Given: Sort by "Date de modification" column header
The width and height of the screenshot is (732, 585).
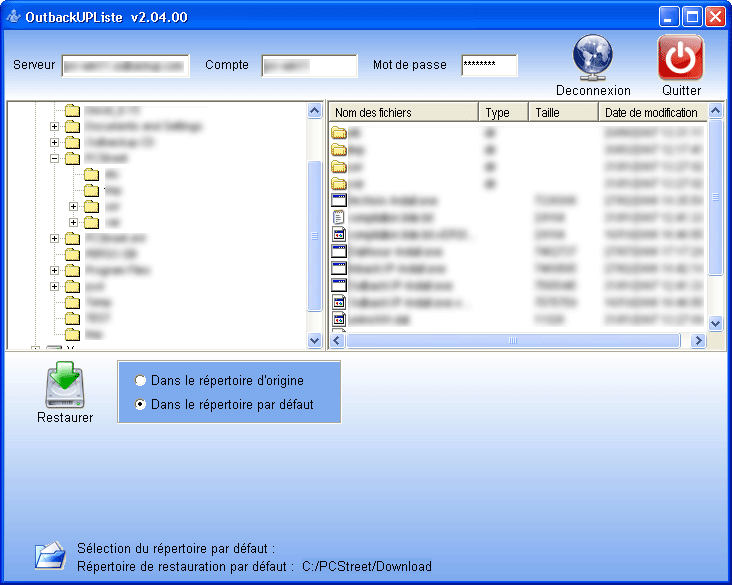Looking at the screenshot, I should (652, 113).
